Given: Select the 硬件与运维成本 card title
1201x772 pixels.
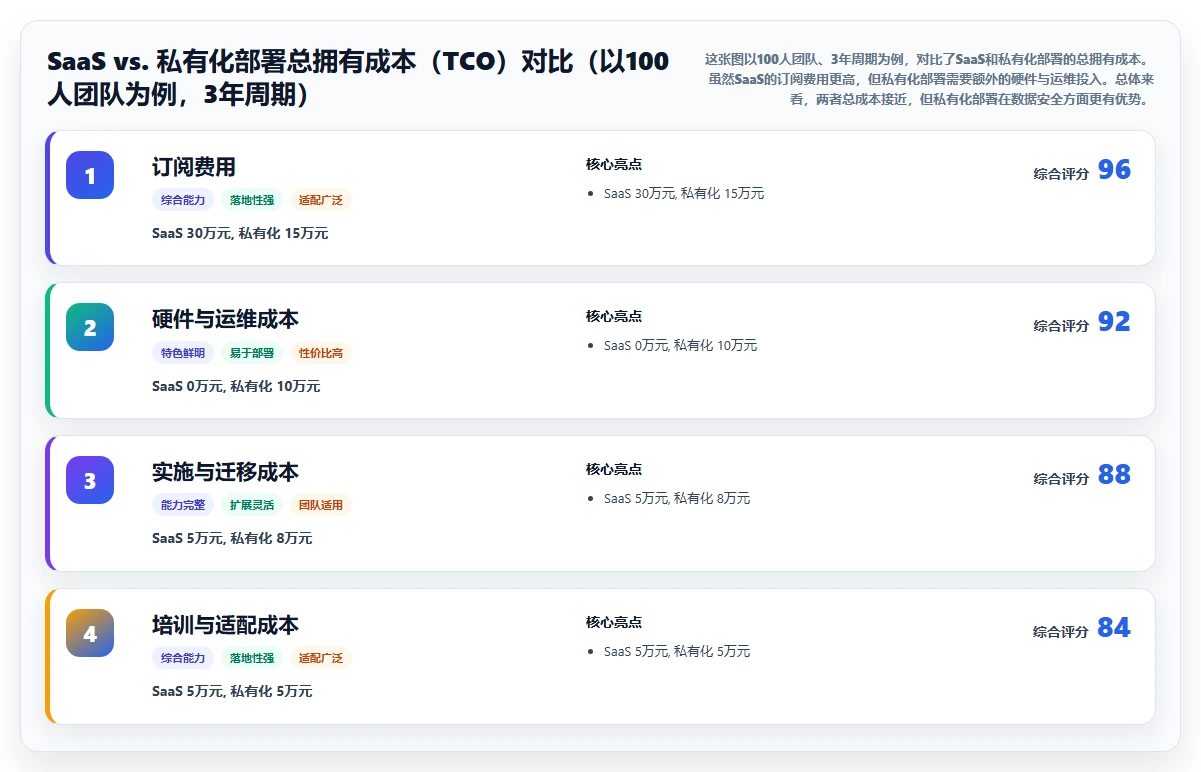Looking at the screenshot, I should click(x=225, y=319).
